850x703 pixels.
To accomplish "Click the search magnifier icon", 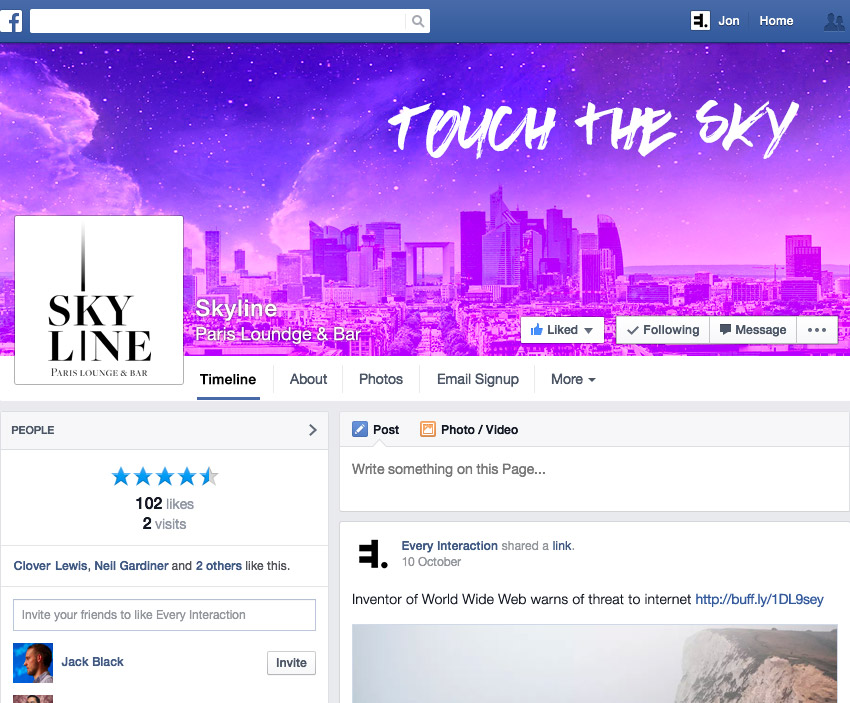I will click(417, 21).
